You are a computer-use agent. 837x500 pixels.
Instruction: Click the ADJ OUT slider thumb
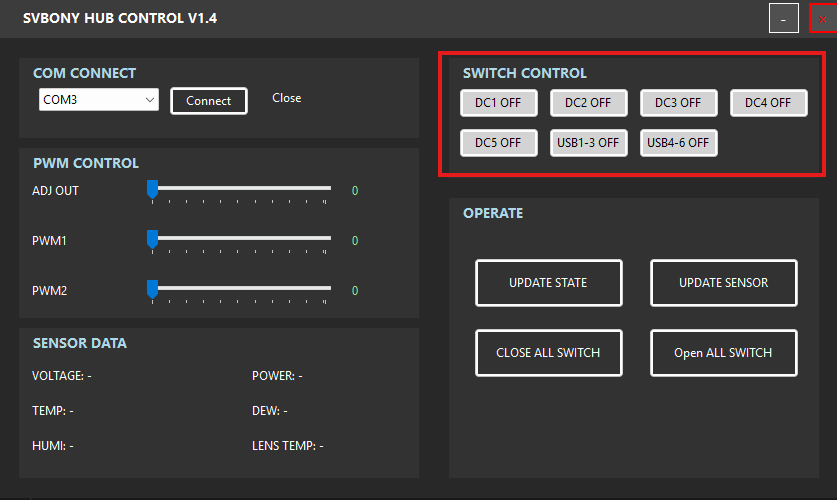click(153, 189)
